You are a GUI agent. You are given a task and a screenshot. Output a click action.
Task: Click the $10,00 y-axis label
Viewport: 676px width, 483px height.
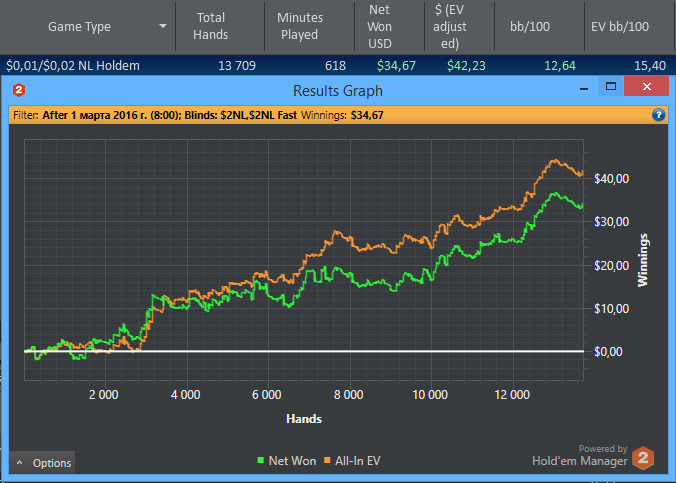[x=611, y=309]
